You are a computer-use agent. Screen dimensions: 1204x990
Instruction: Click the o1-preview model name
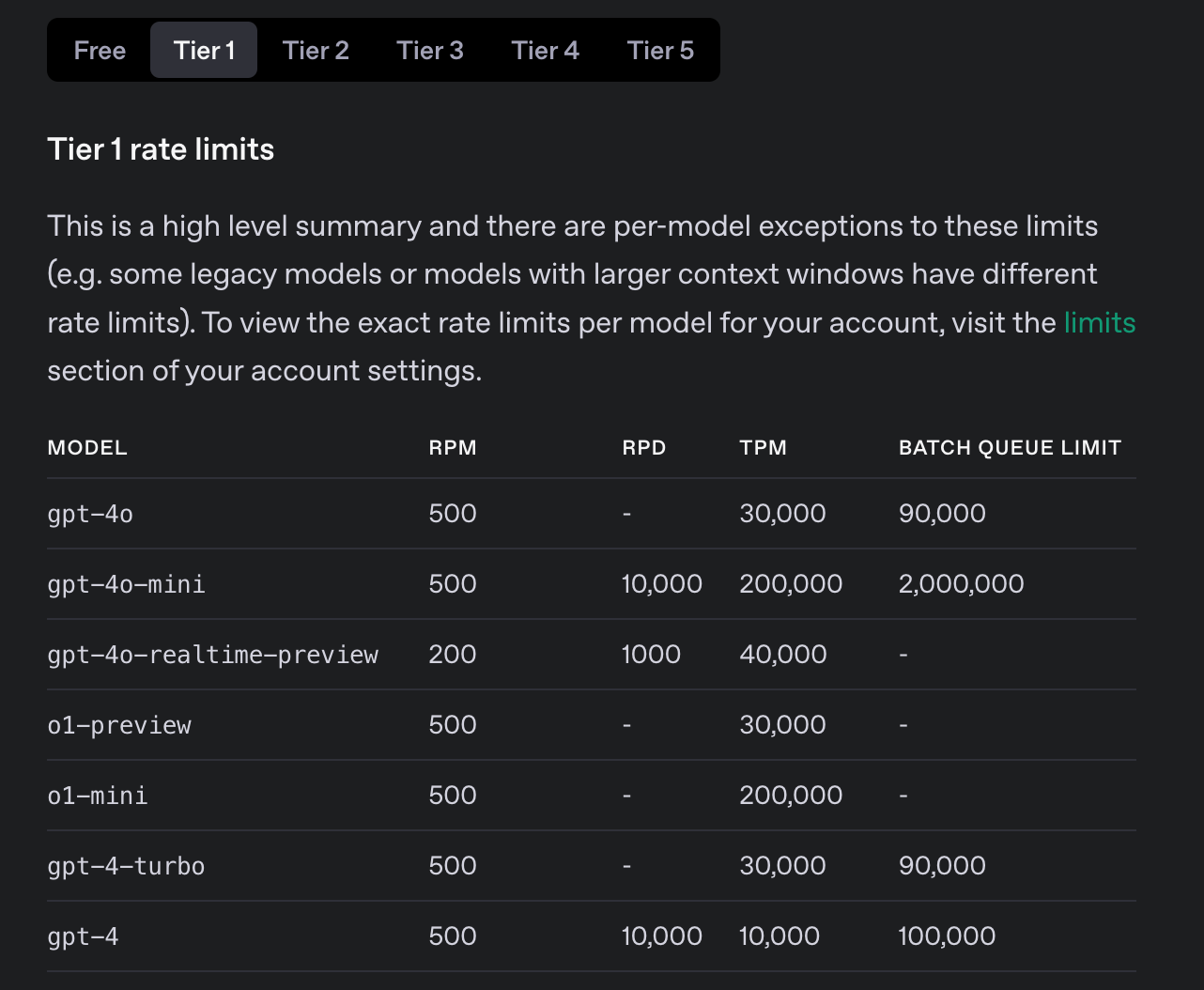[119, 725]
